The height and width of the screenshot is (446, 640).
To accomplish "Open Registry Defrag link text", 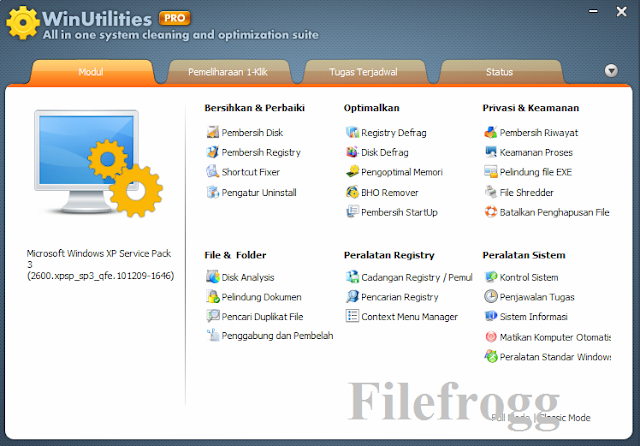I will [394, 133].
